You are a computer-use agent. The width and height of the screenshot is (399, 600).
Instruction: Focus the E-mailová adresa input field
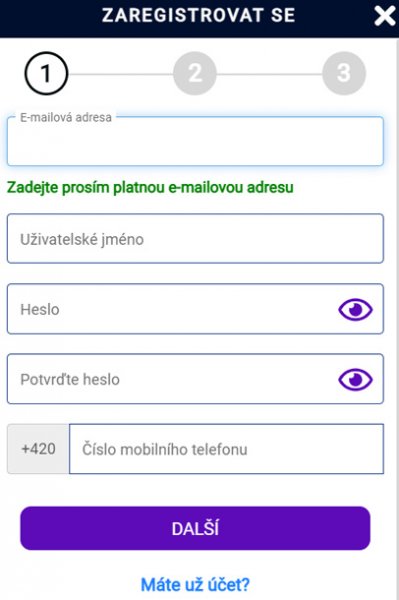pos(195,141)
